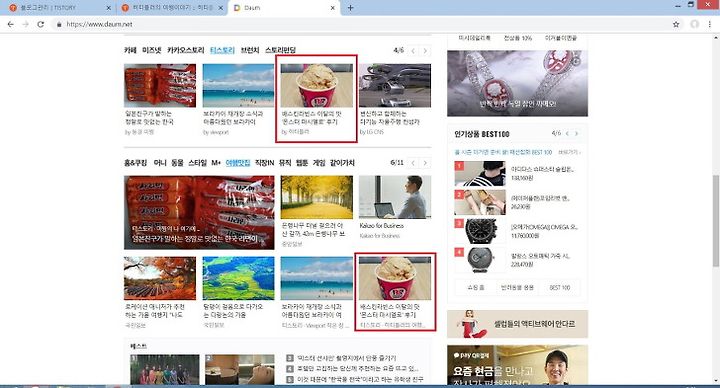Click the 쇼핑홈 button under BEST100

476,287
